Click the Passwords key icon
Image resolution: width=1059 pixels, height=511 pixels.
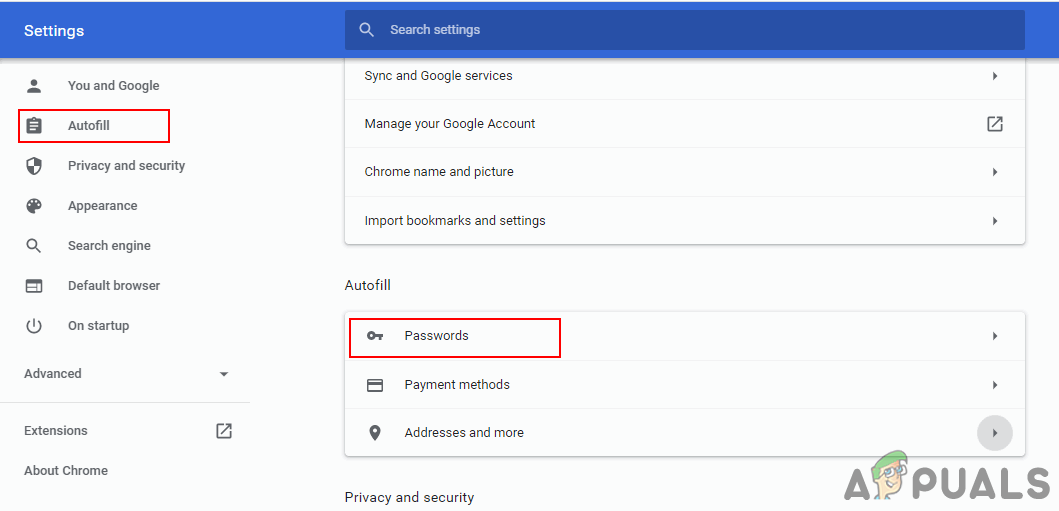(x=375, y=336)
